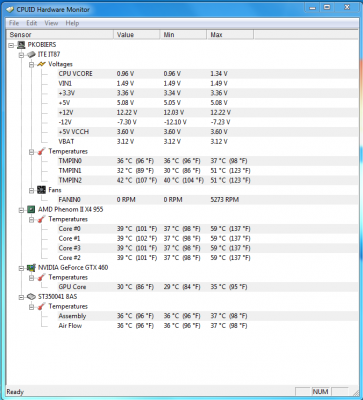
Task: Collapse the Voltages section
Action: (32, 64)
